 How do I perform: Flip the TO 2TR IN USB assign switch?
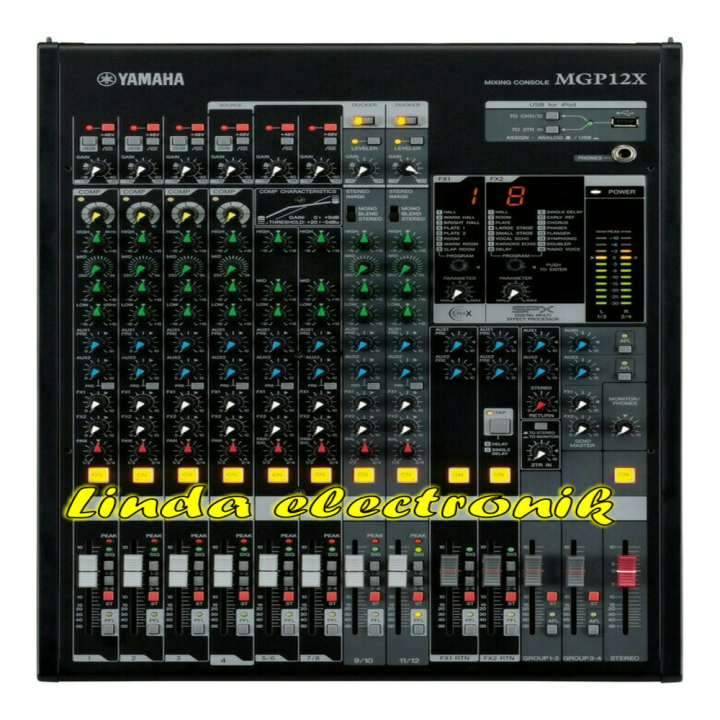click(x=552, y=129)
